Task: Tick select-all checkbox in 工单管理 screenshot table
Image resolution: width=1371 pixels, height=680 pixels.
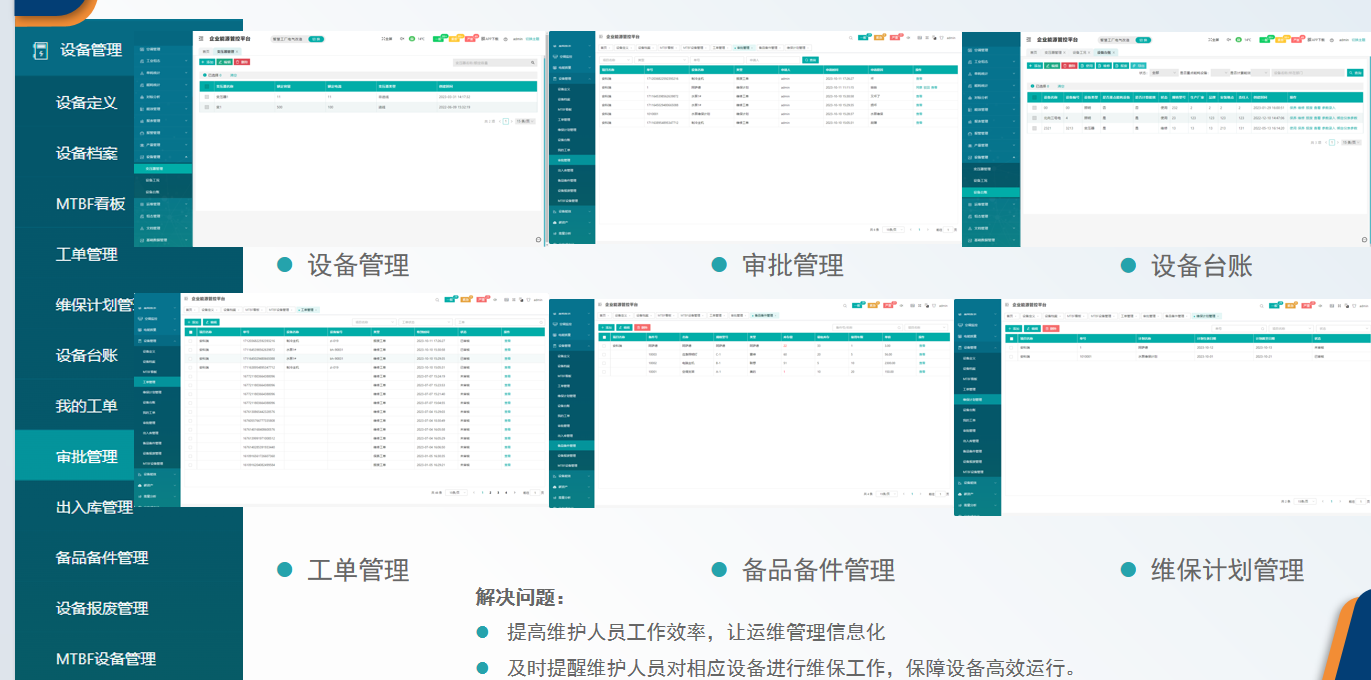Action: point(191,331)
